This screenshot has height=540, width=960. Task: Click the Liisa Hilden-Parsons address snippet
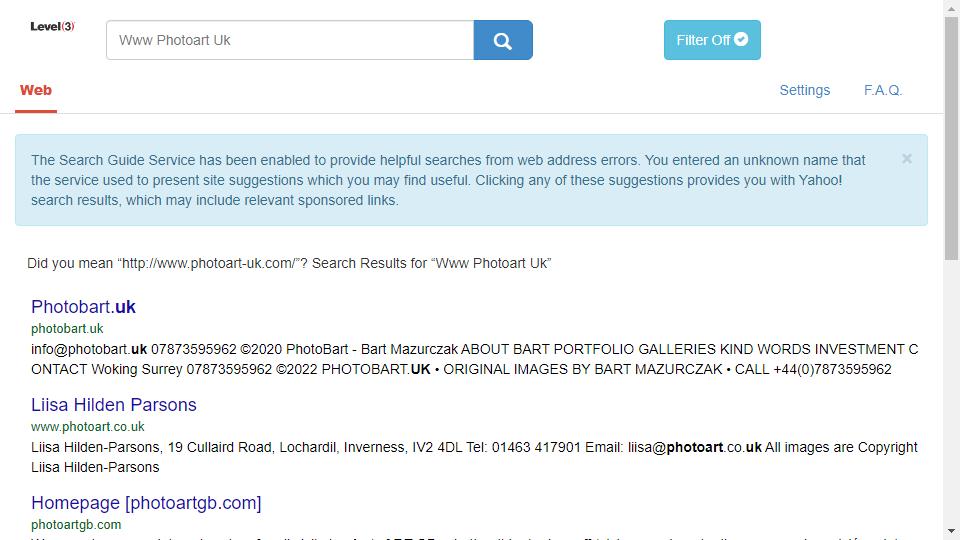474,457
